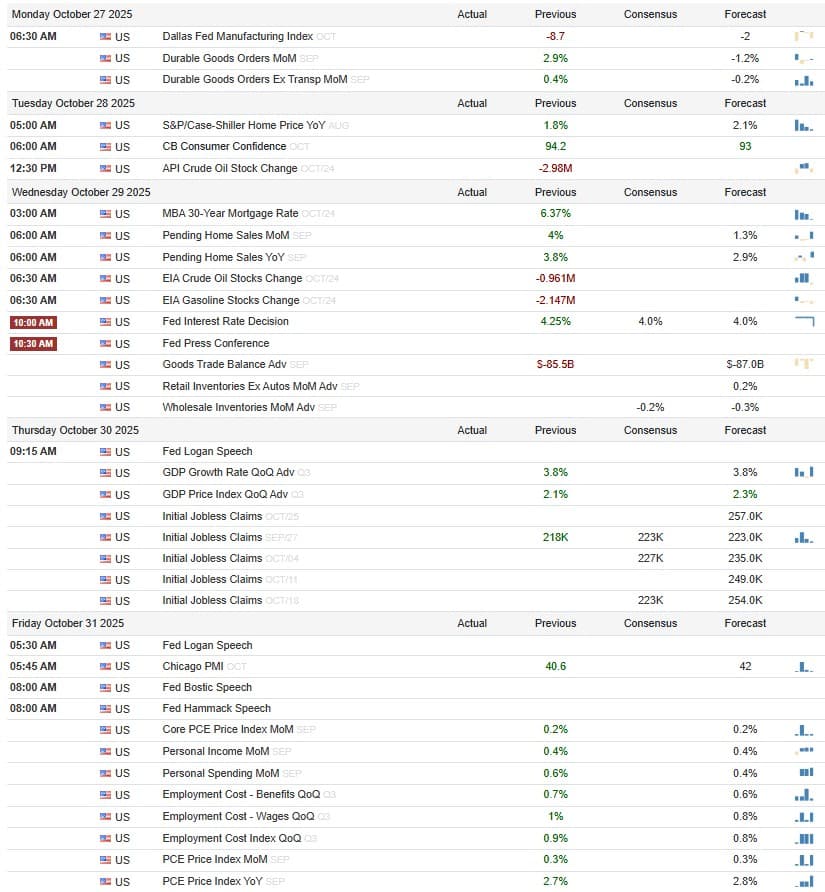Click chart icon for PCE Price Index YoY
The width and height of the screenshot is (825, 892).
pos(805,881)
